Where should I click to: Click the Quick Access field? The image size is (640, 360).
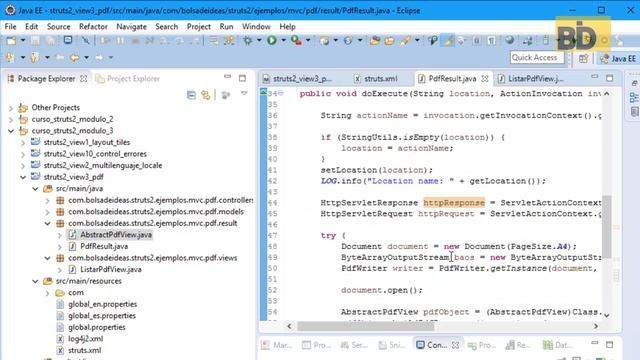(x=537, y=58)
